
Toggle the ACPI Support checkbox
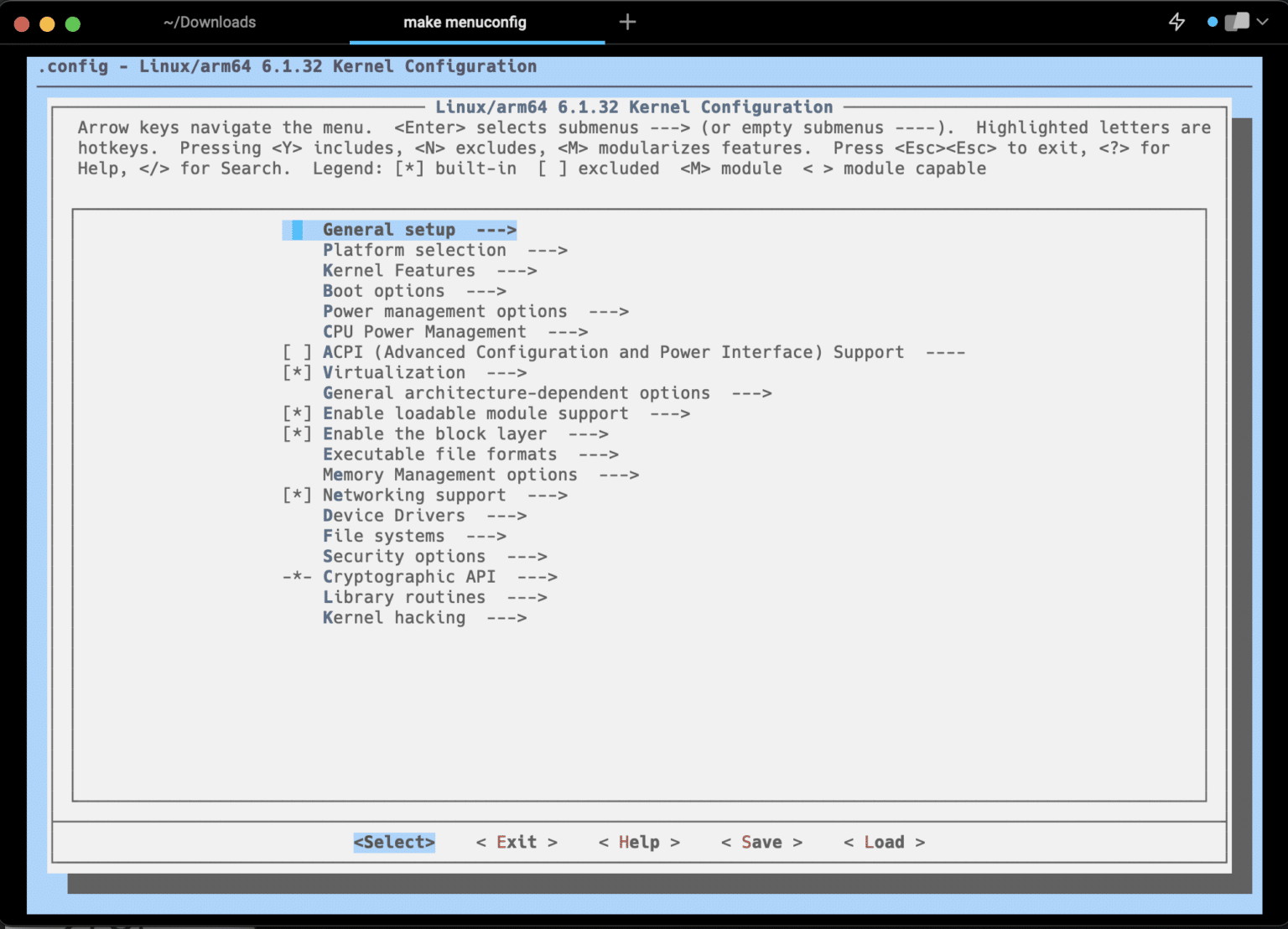(297, 353)
